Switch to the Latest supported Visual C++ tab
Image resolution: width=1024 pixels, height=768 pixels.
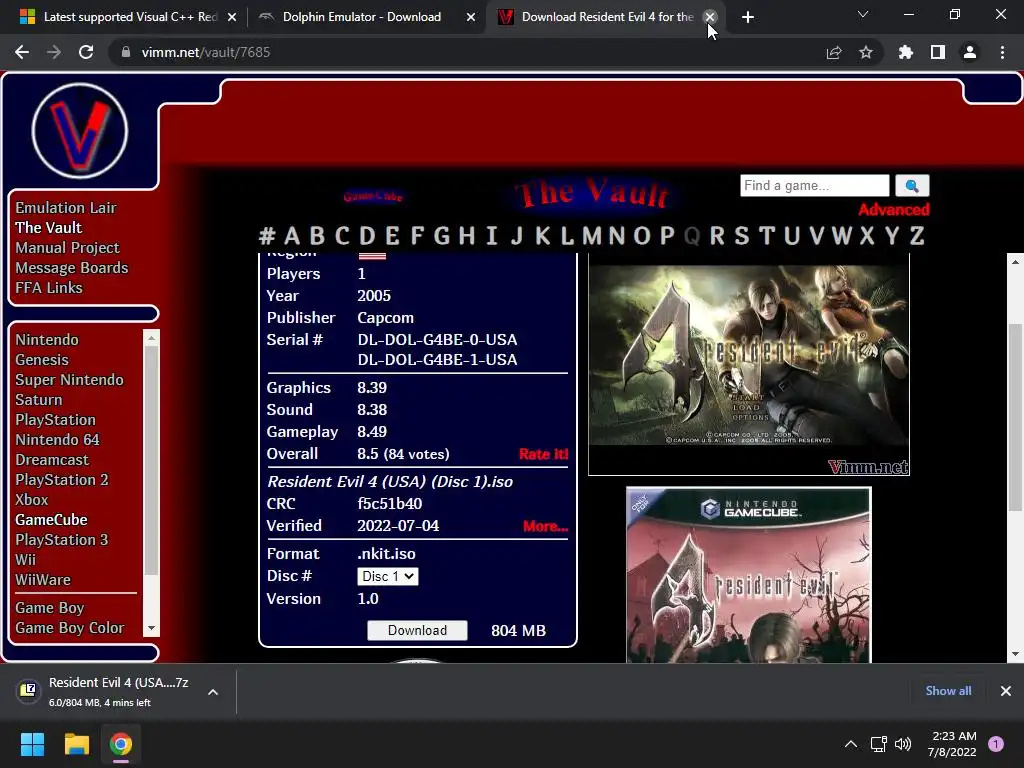click(x=131, y=17)
